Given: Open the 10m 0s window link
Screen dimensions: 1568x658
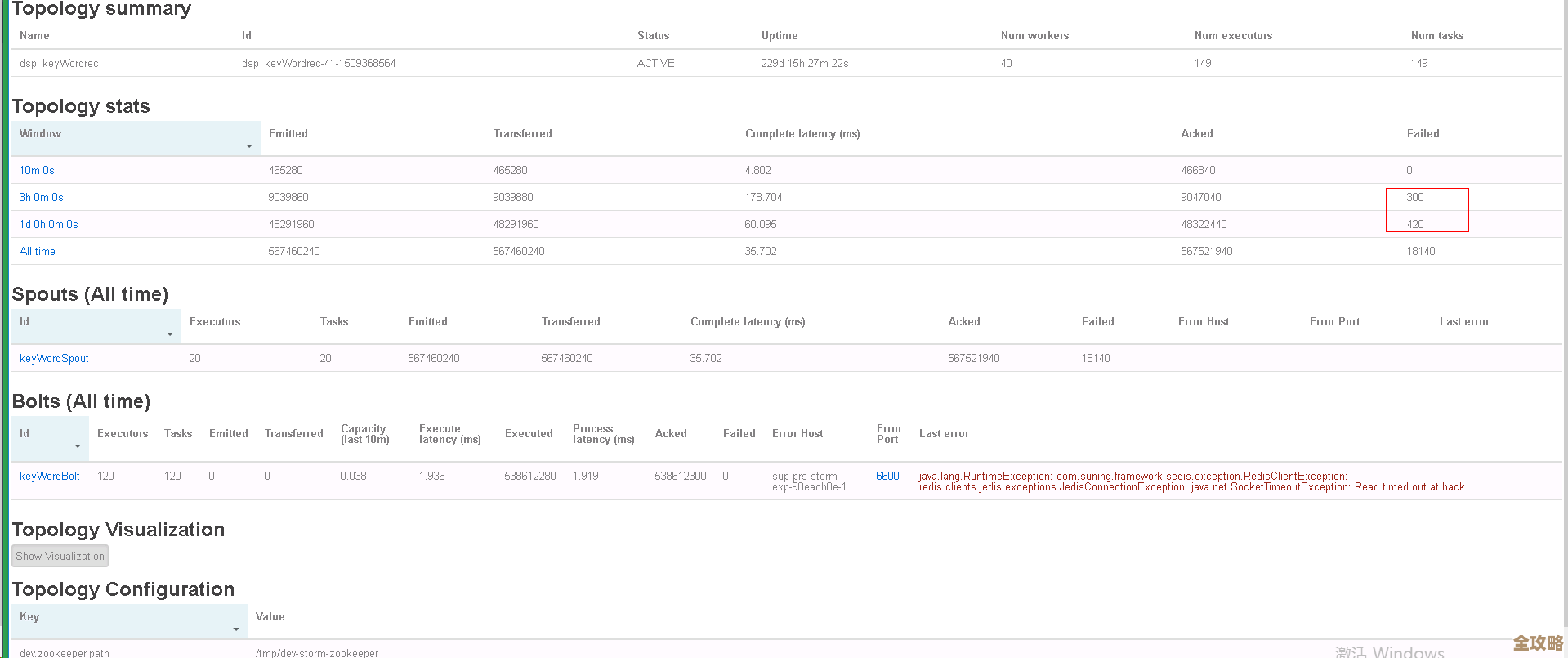Looking at the screenshot, I should 37,170.
